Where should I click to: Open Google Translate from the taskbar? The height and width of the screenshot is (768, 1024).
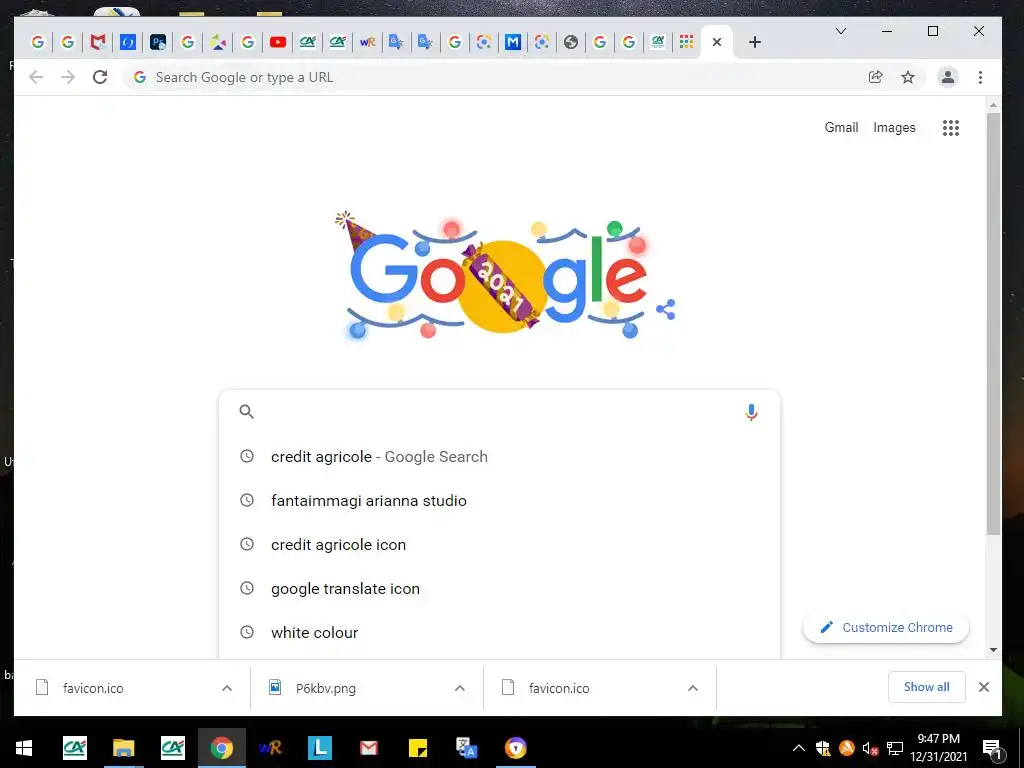click(x=466, y=748)
